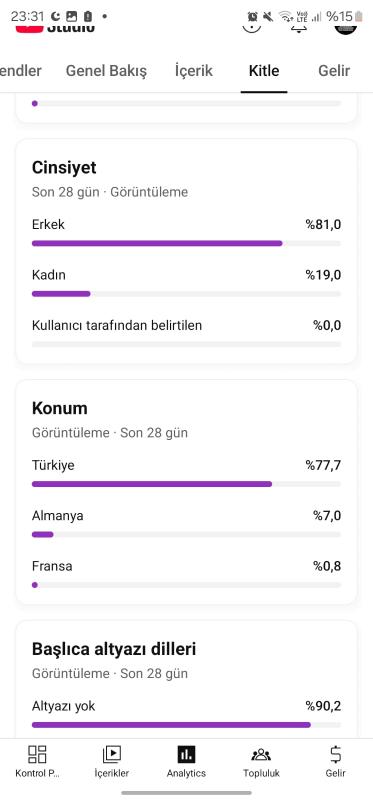Tap the Altyazı yok row
Image resolution: width=373 pixels, height=800 pixels.
[186, 714]
